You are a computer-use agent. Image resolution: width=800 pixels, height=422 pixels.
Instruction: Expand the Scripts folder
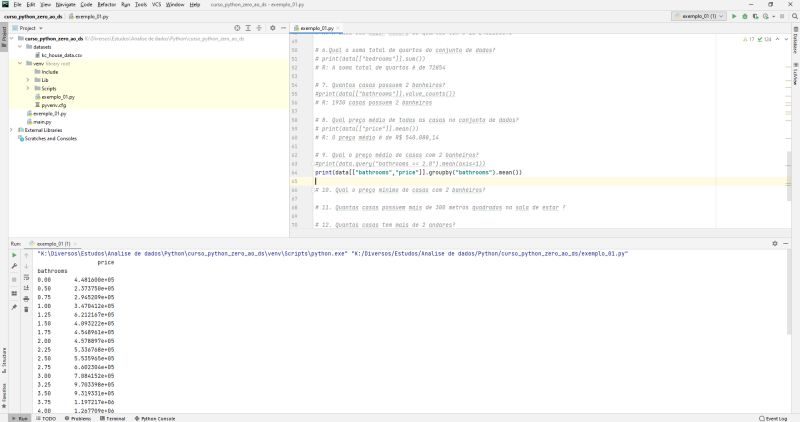(28, 89)
